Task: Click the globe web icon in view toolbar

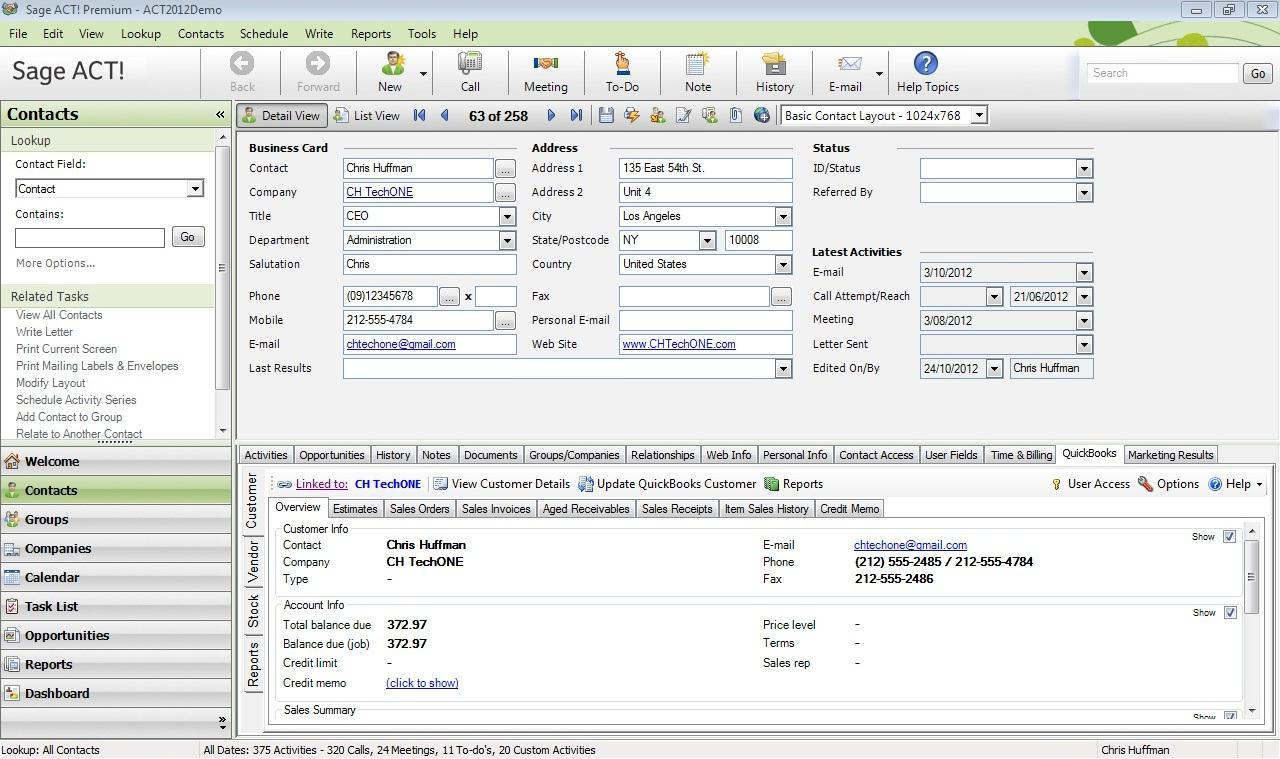Action: [x=762, y=116]
